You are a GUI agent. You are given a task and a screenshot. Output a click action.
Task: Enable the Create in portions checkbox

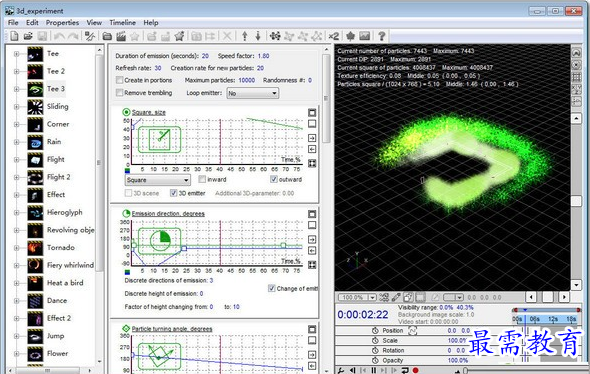pyautogui.click(x=120, y=80)
